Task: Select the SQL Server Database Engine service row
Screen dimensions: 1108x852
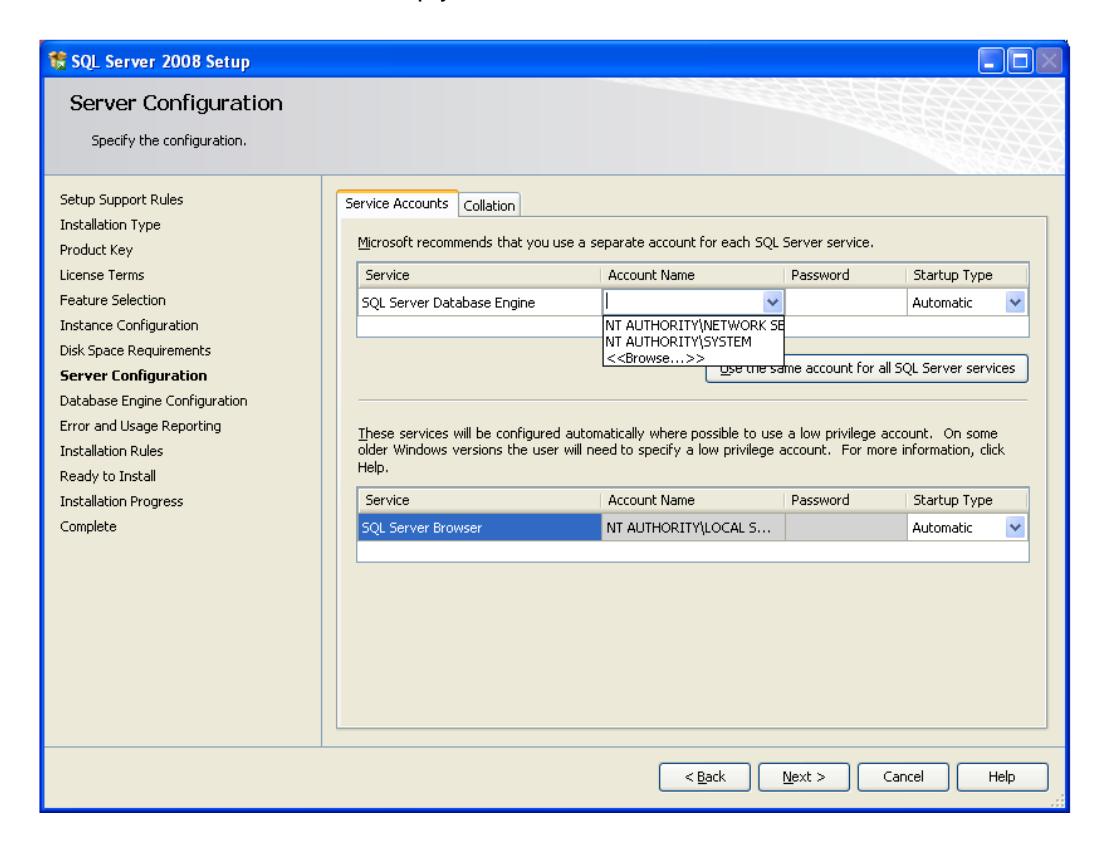Action: click(x=480, y=302)
